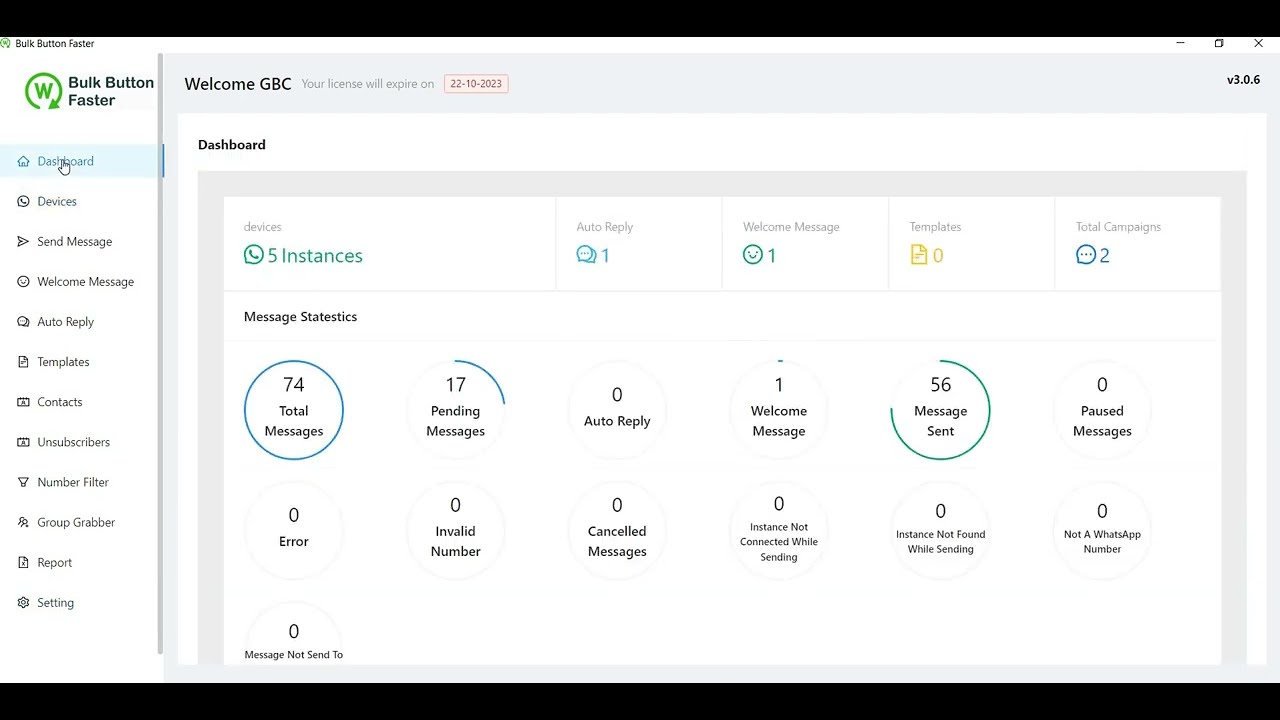Click the 0 Cancelled Messages circle

(x=617, y=529)
